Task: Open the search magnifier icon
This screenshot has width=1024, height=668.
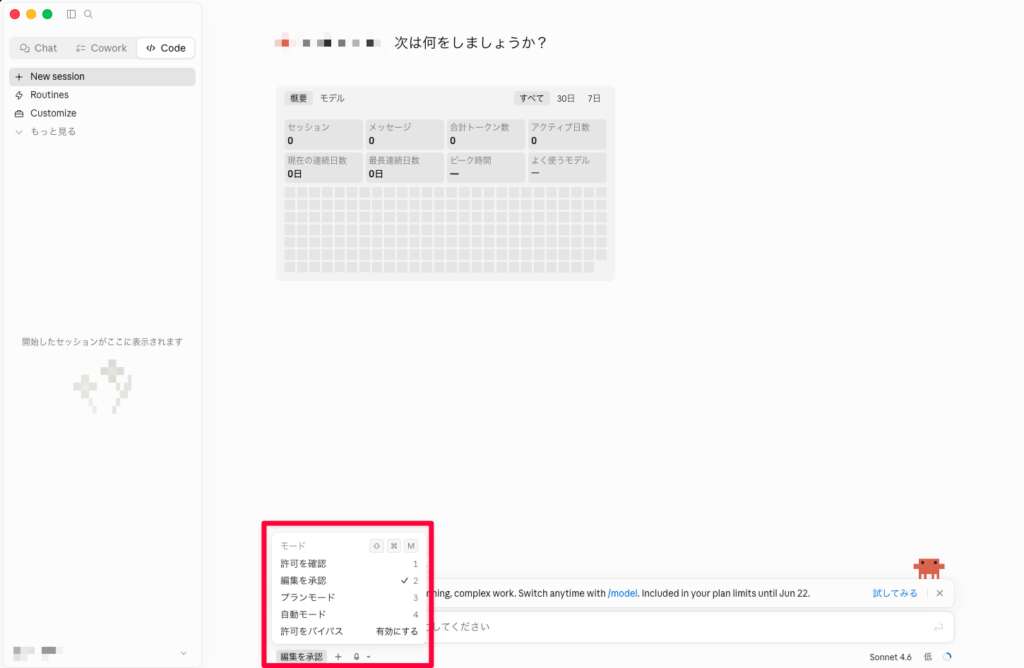Action: click(x=88, y=14)
